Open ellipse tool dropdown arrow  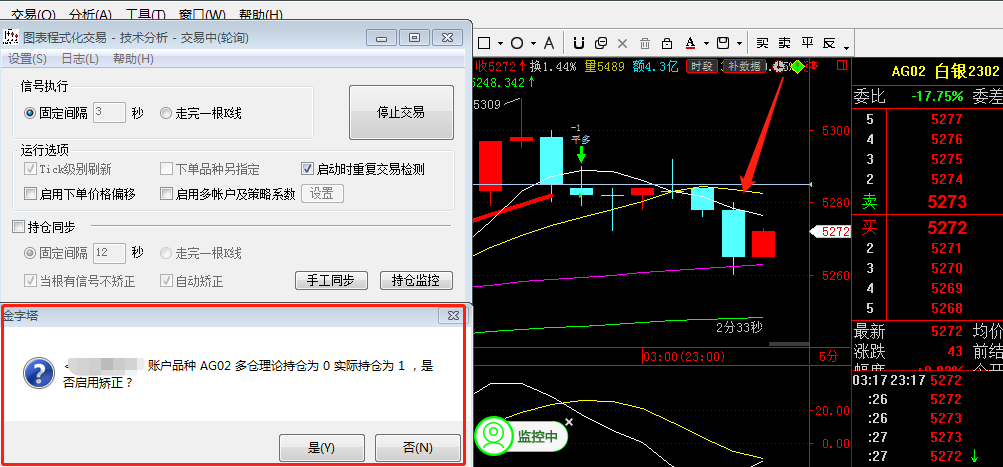532,44
